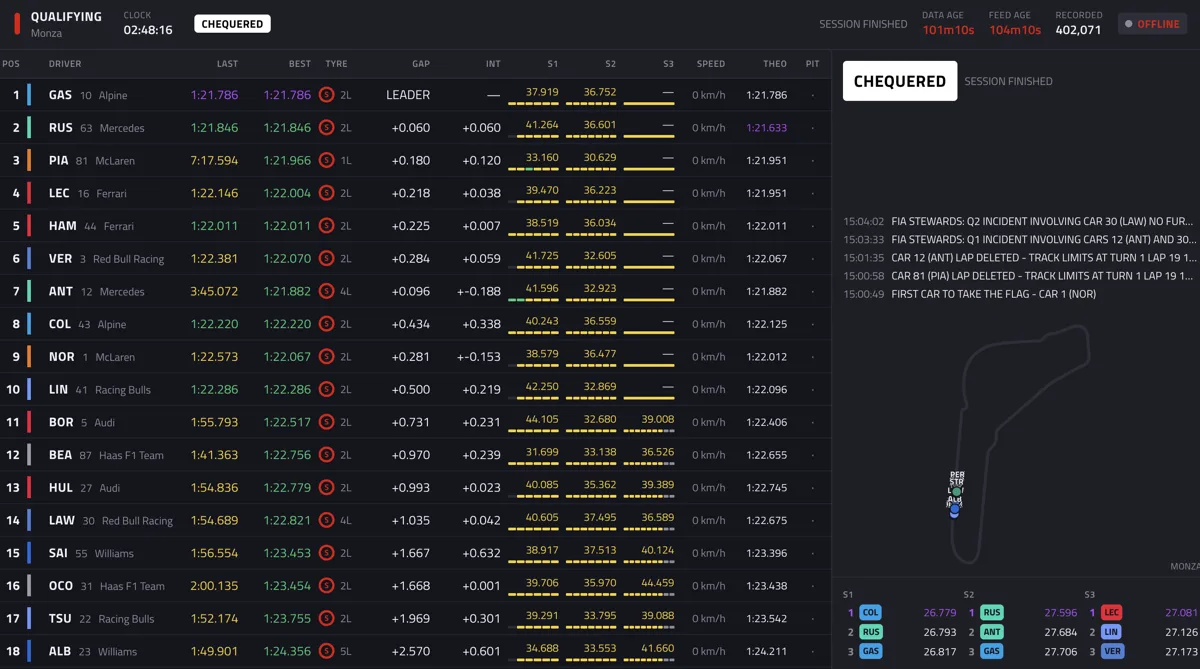Click the data age value 101m10s
Screen dimensions: 1200x669
pyautogui.click(x=948, y=30)
